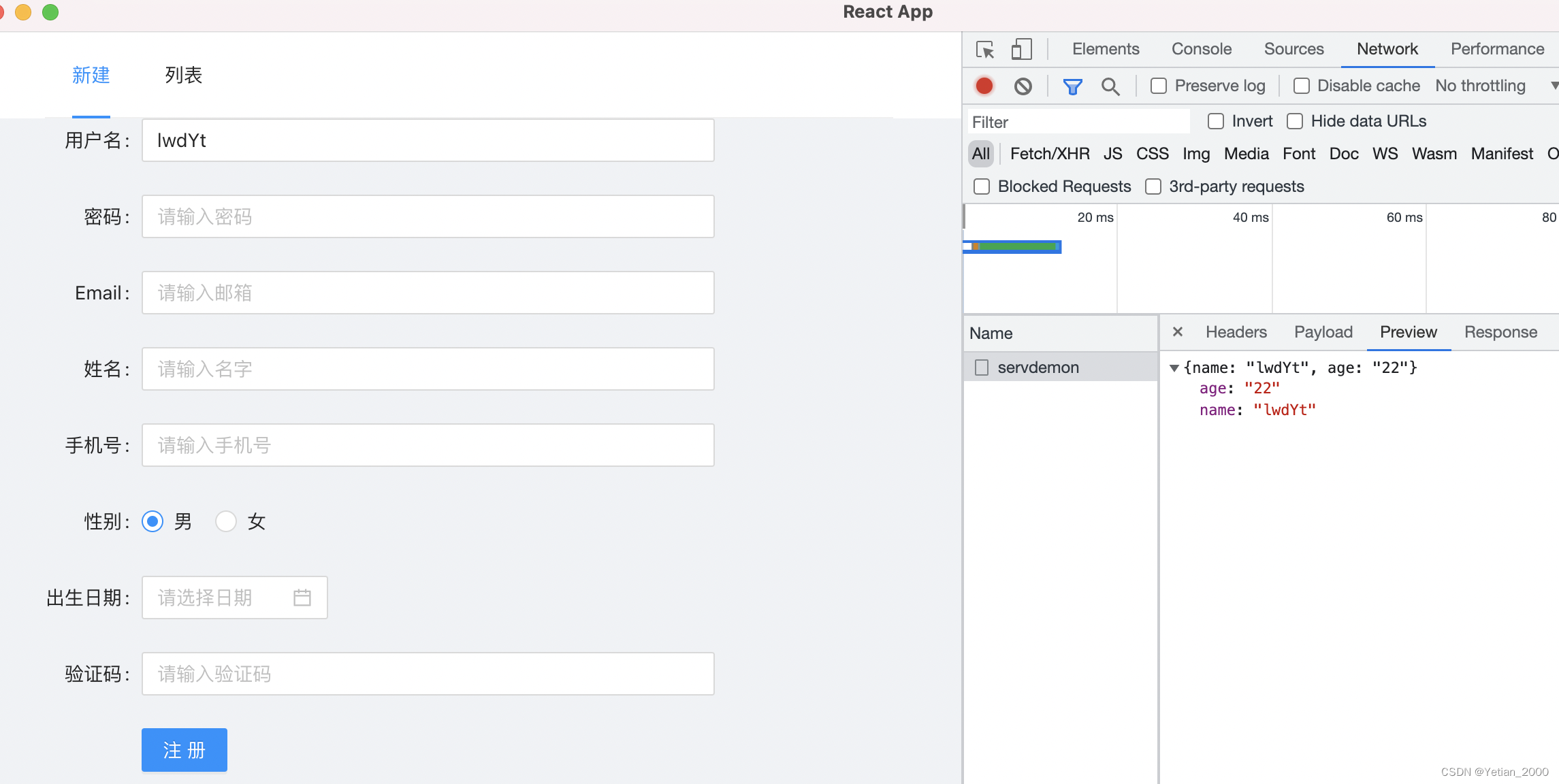The image size is (1559, 784).
Task: Focus the 验证码 captcha field
Action: 428,674
